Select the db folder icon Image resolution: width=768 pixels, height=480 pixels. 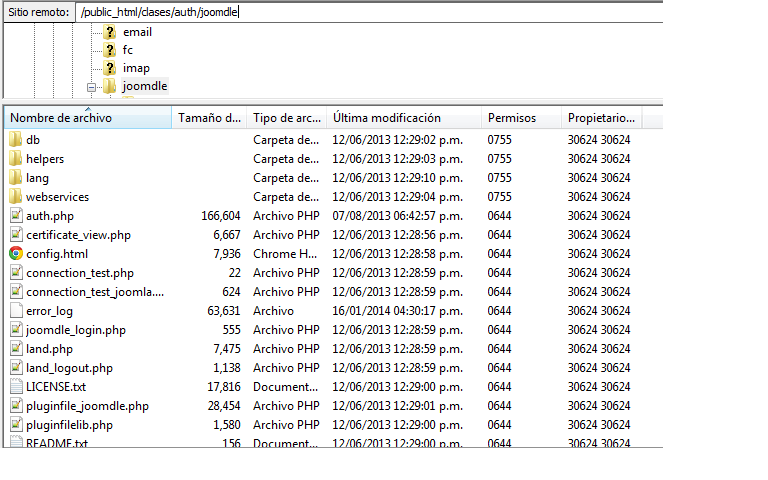point(16,140)
